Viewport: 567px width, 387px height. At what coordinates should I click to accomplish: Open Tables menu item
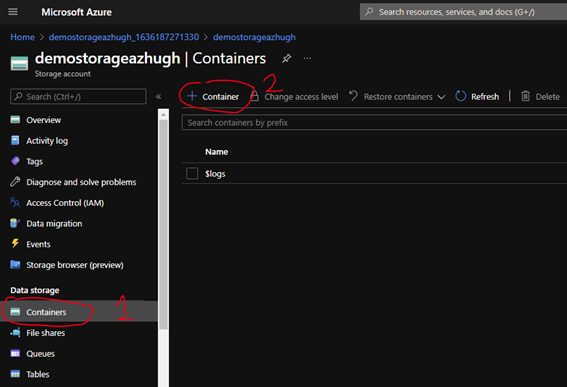pos(38,374)
